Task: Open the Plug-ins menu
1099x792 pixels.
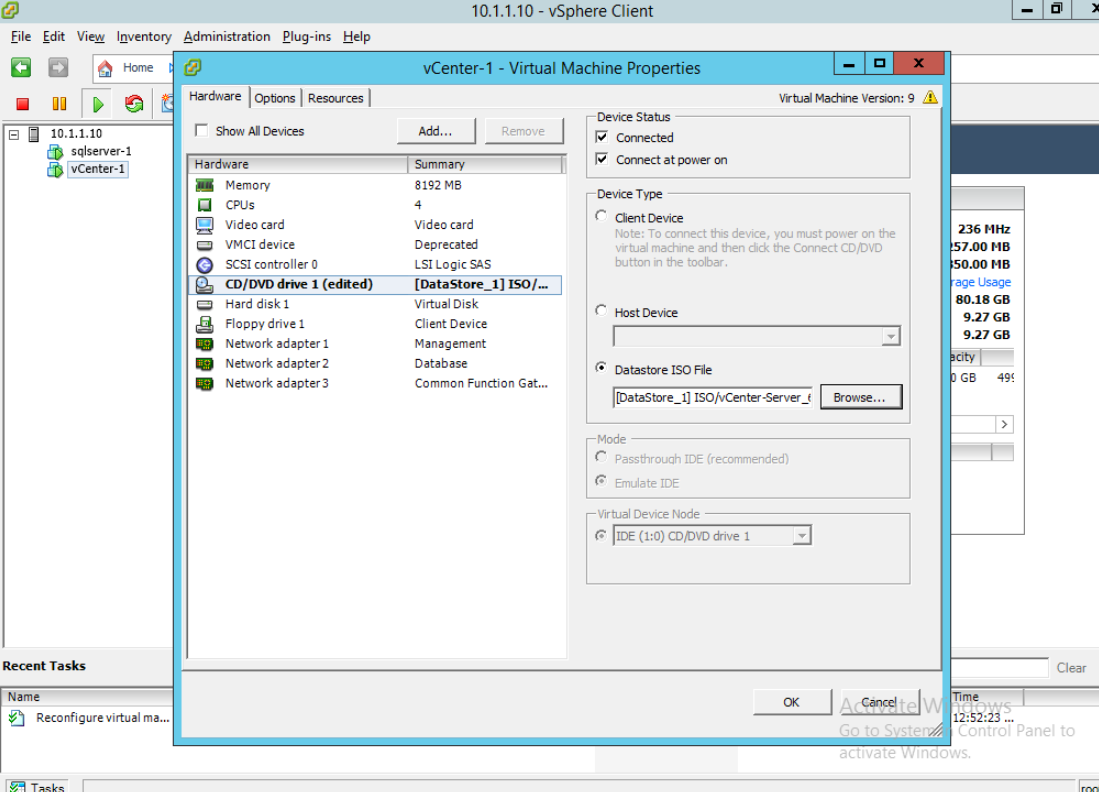Action: point(306,36)
